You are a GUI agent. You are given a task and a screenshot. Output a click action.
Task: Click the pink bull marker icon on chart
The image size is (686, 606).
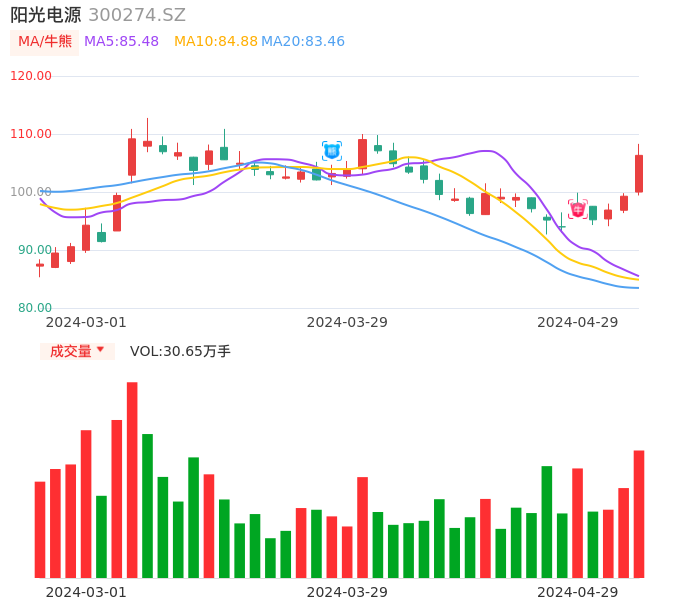click(578, 209)
